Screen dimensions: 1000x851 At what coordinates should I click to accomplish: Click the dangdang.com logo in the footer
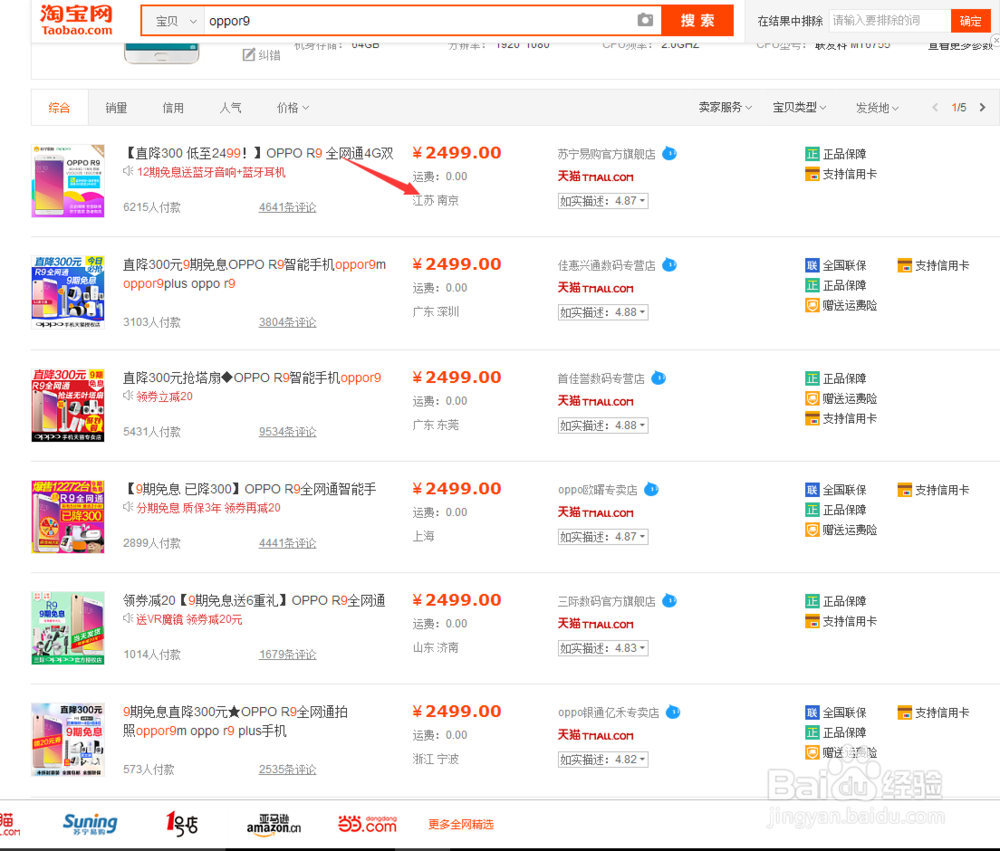point(367,824)
